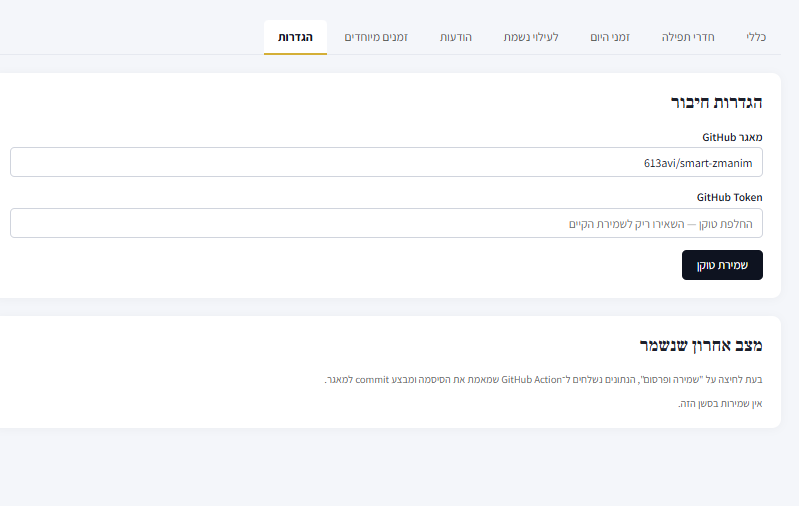
Task: Click the "מאגר GitHub" field label
Action: click(x=732, y=137)
